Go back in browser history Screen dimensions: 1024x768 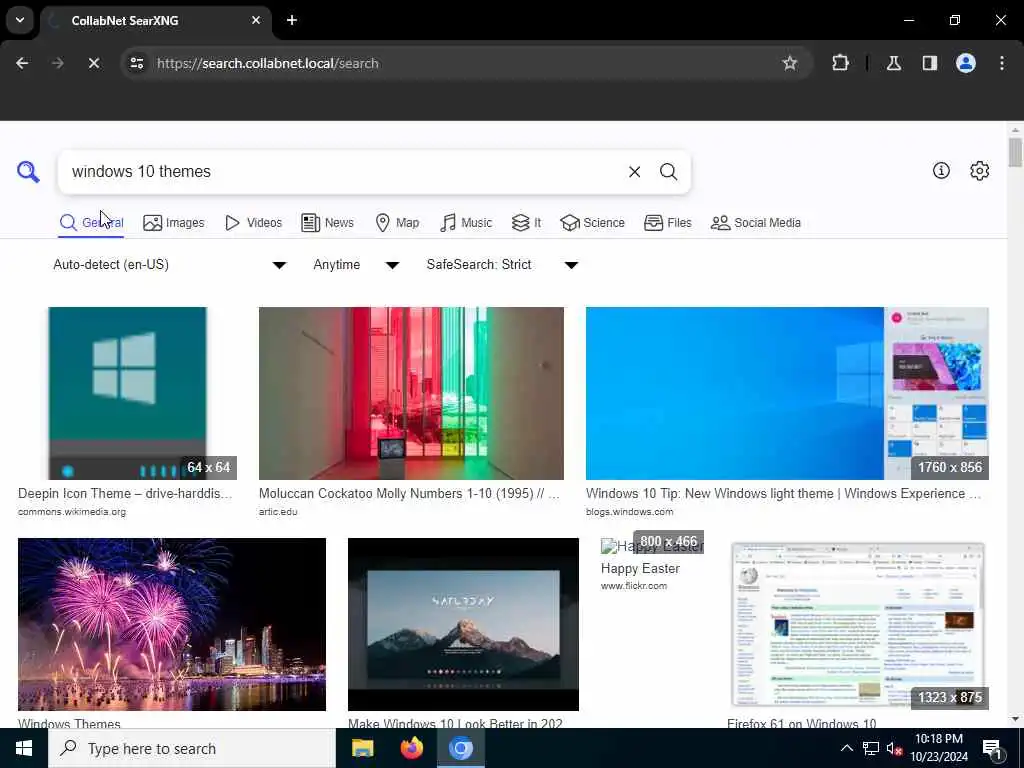click(22, 63)
